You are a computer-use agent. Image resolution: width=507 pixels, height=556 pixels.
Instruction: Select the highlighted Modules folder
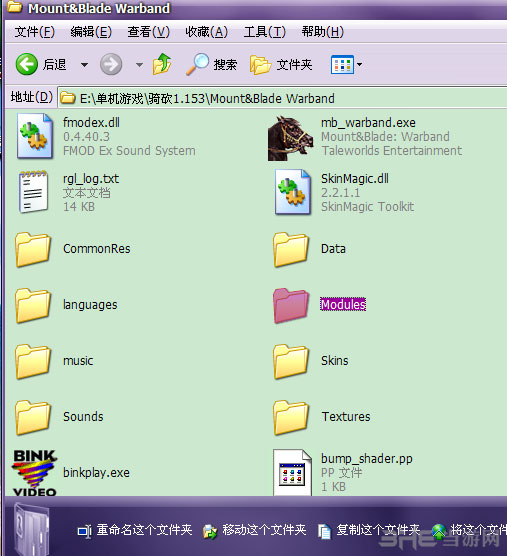tap(319, 305)
